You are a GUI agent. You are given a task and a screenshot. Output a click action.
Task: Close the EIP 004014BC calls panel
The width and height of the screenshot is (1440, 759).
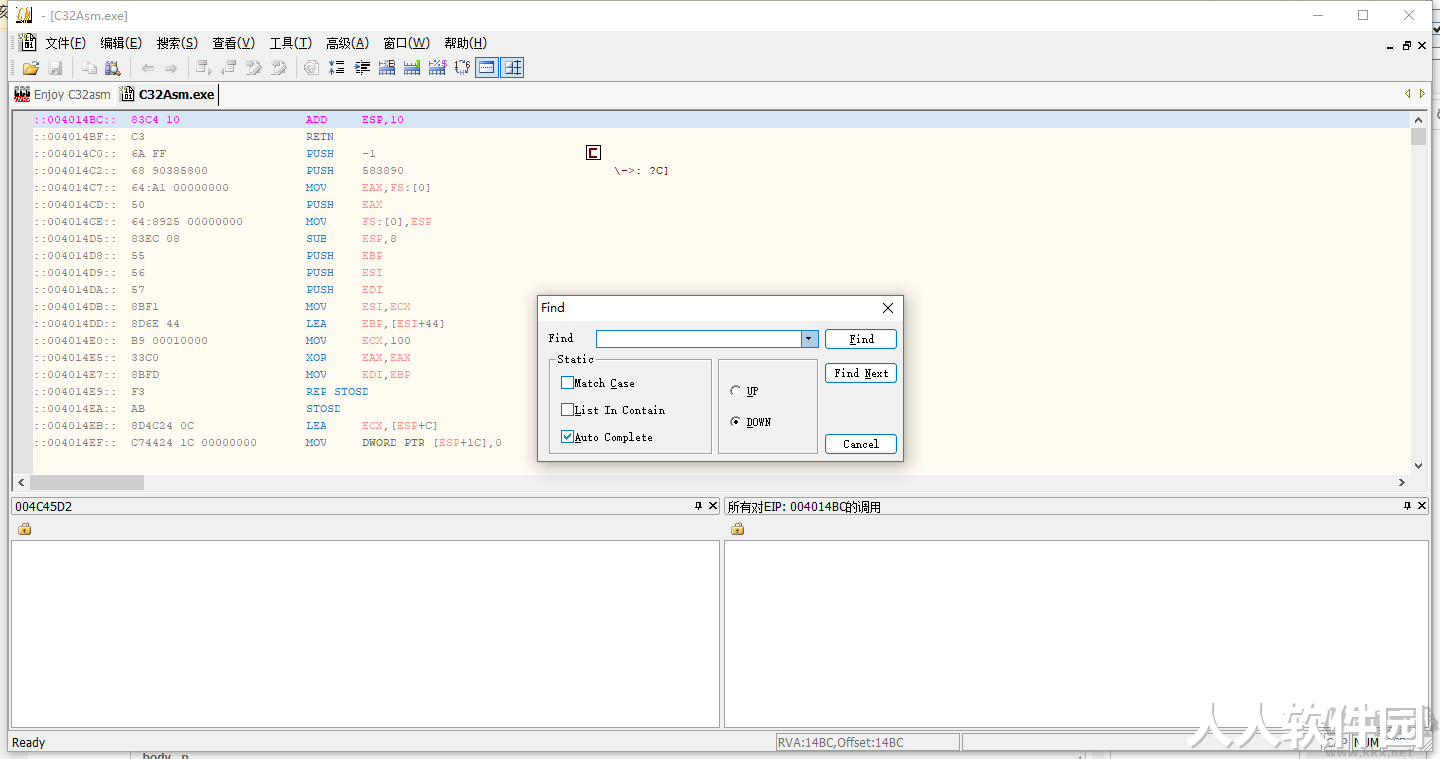(1422, 506)
